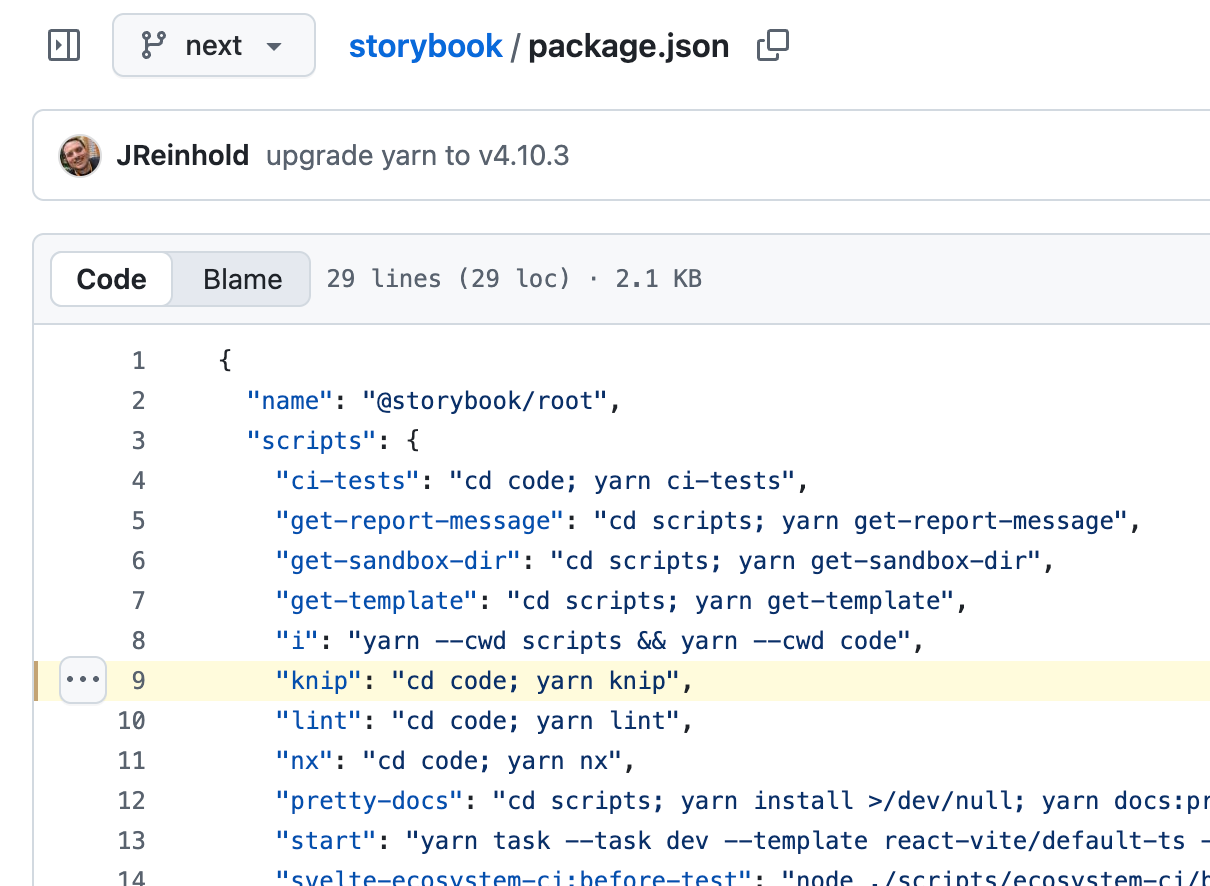The height and width of the screenshot is (886, 1210).
Task: Click the "scripts" key in code
Action: [312, 440]
